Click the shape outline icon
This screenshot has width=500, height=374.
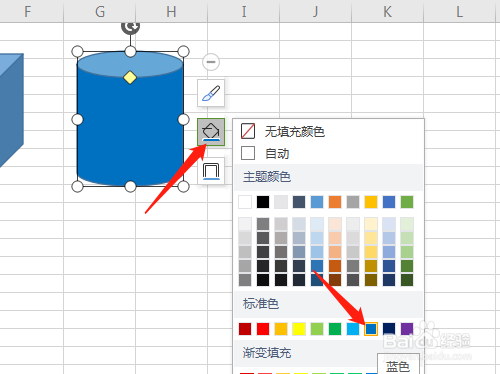211,171
